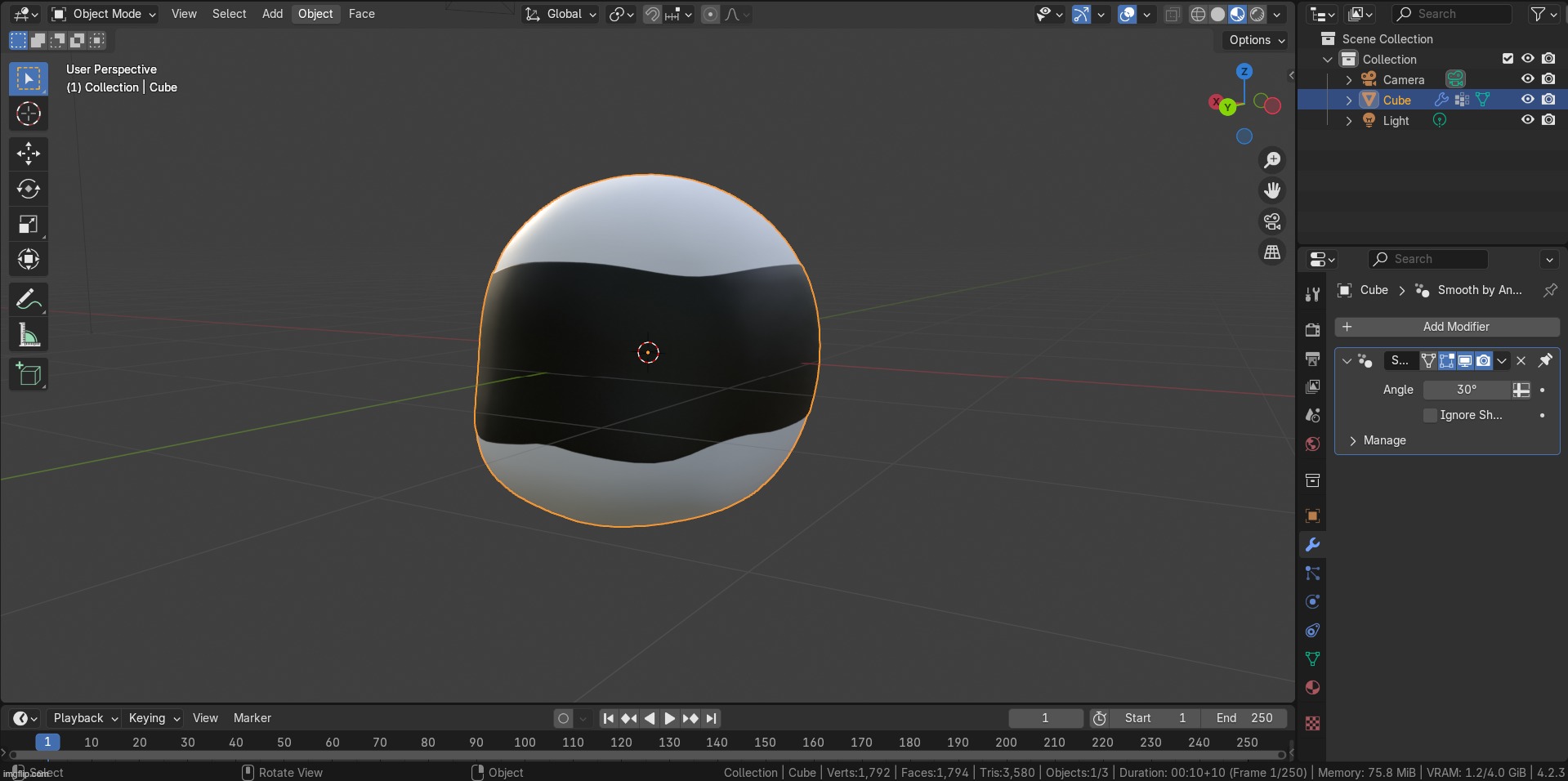This screenshot has width=1568, height=781.
Task: Open the Render properties tab
Action: click(1312, 329)
